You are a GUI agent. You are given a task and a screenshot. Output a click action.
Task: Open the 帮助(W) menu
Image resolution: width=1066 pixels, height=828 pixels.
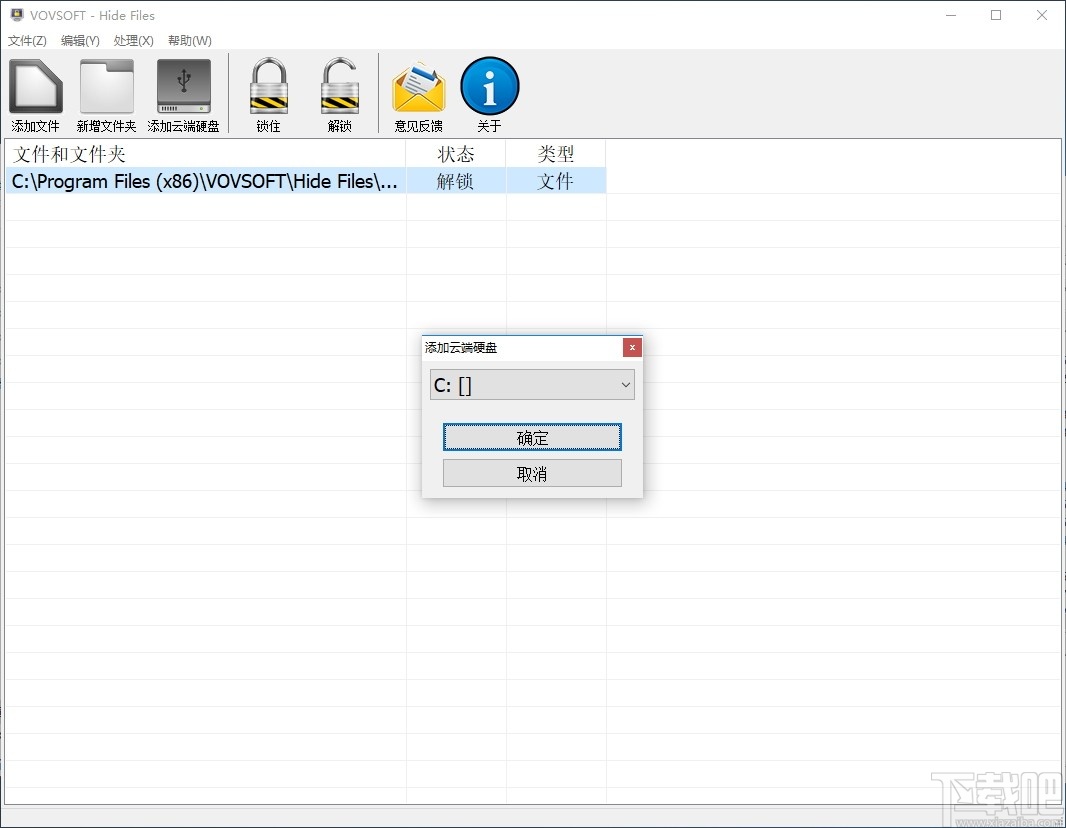point(189,41)
